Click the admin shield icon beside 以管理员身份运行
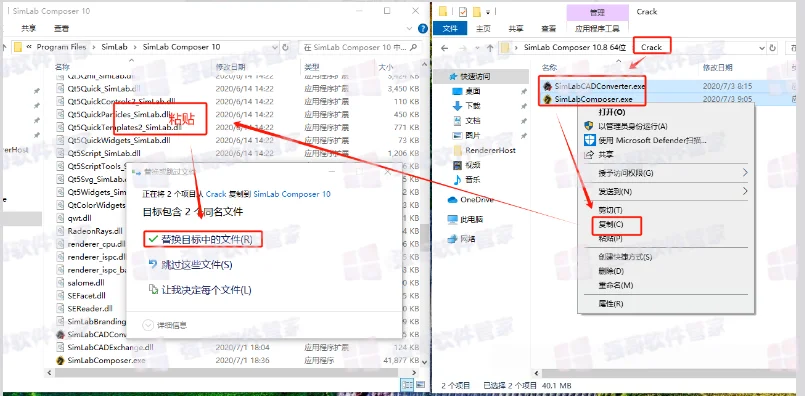 (x=589, y=126)
